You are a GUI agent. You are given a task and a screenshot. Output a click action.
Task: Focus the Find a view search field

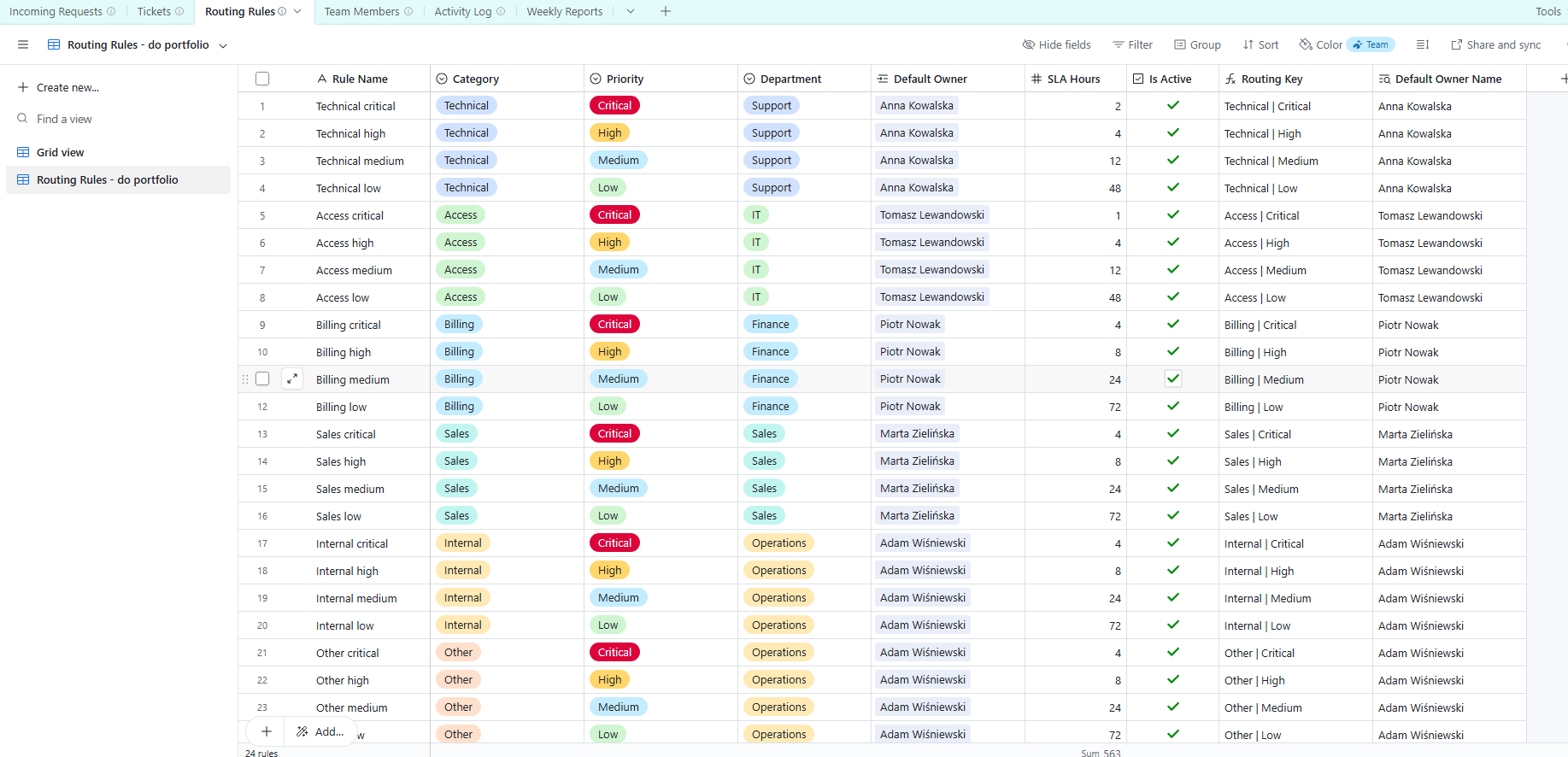pyautogui.click(x=64, y=119)
